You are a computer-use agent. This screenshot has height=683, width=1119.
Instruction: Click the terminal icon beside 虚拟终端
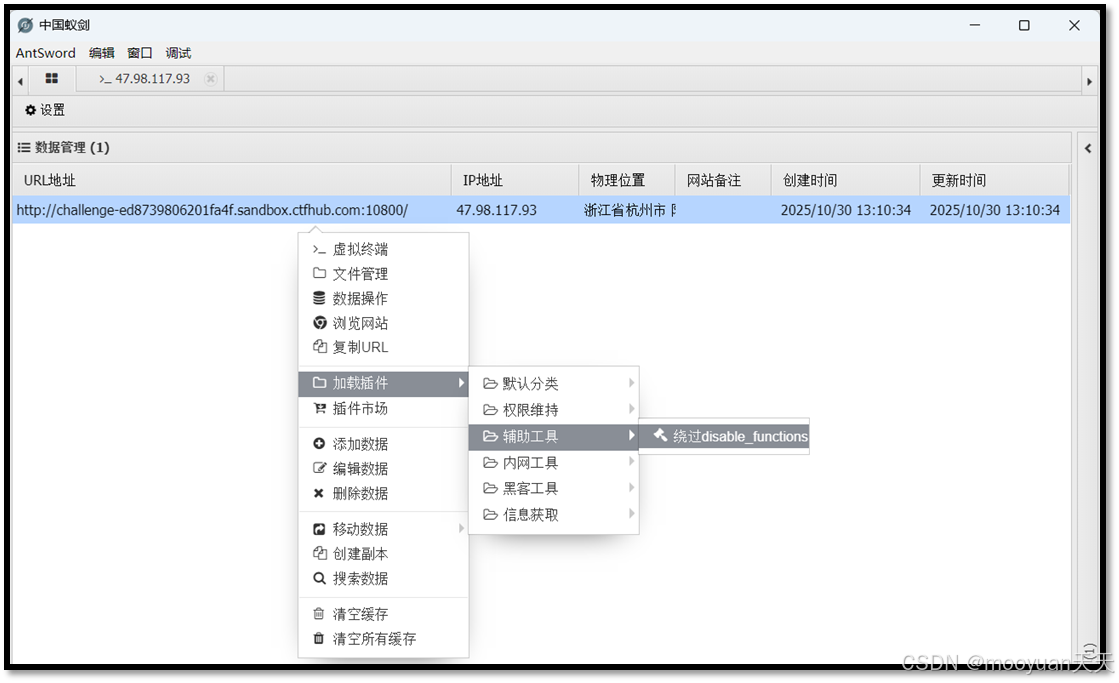(x=319, y=250)
